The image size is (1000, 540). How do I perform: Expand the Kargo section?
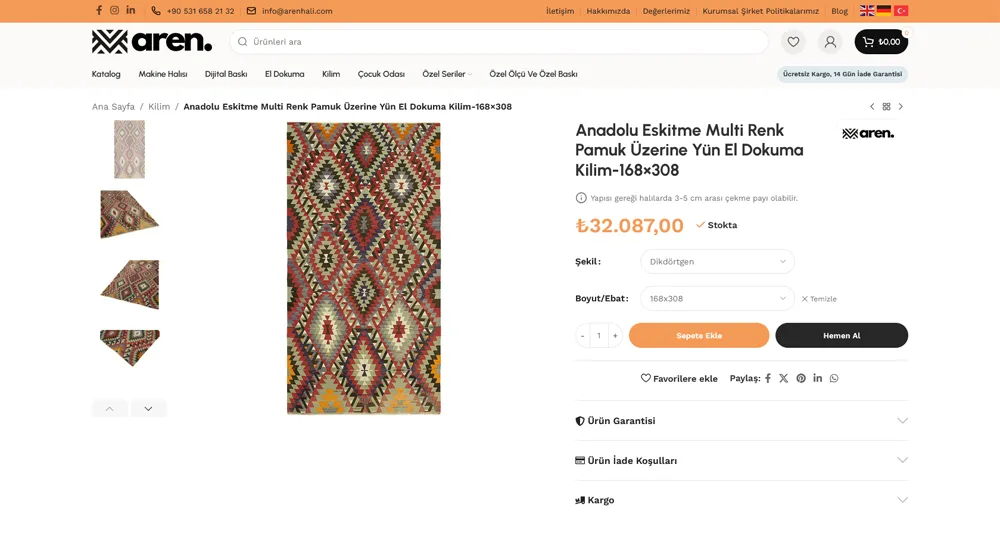tap(741, 500)
